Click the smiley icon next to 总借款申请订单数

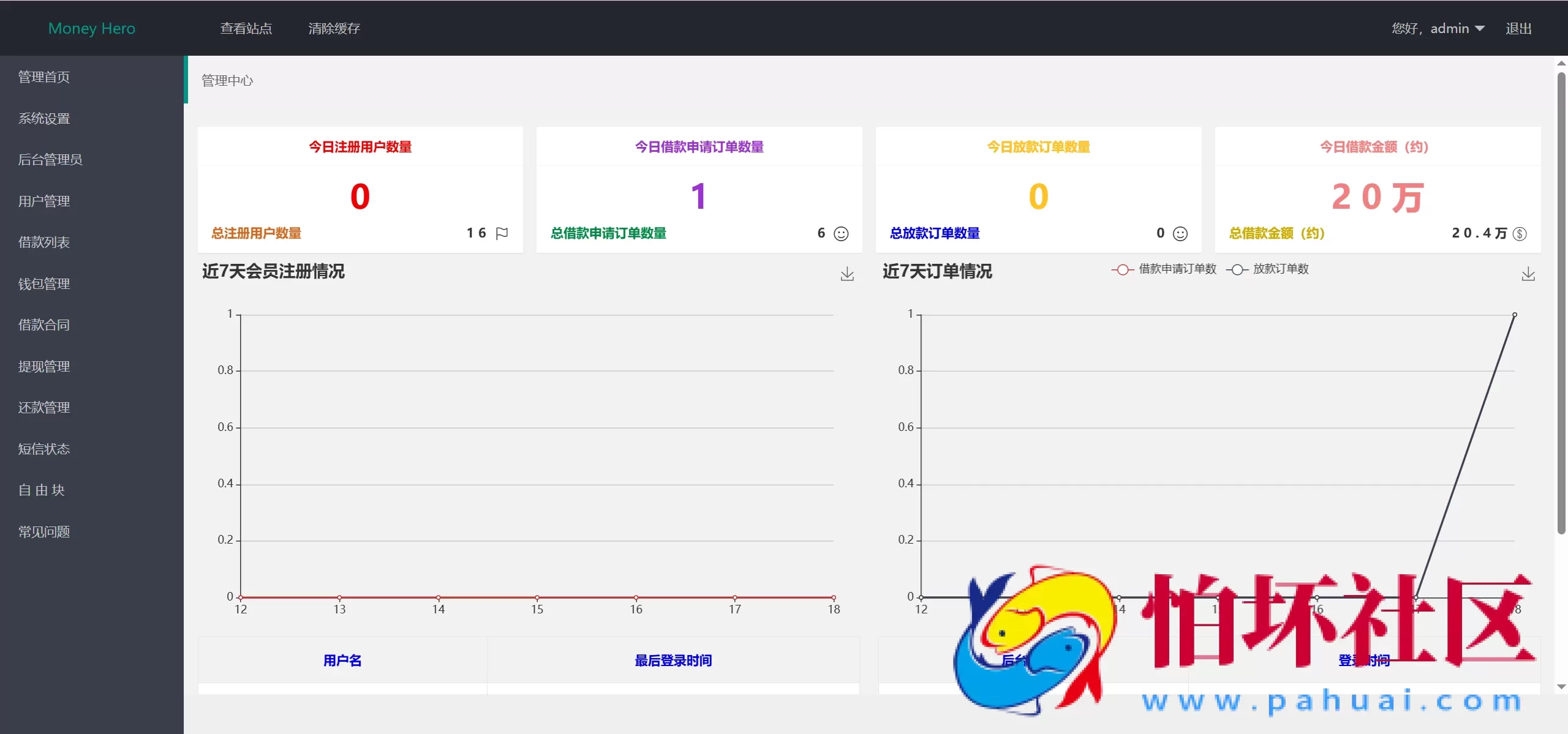pyautogui.click(x=842, y=233)
